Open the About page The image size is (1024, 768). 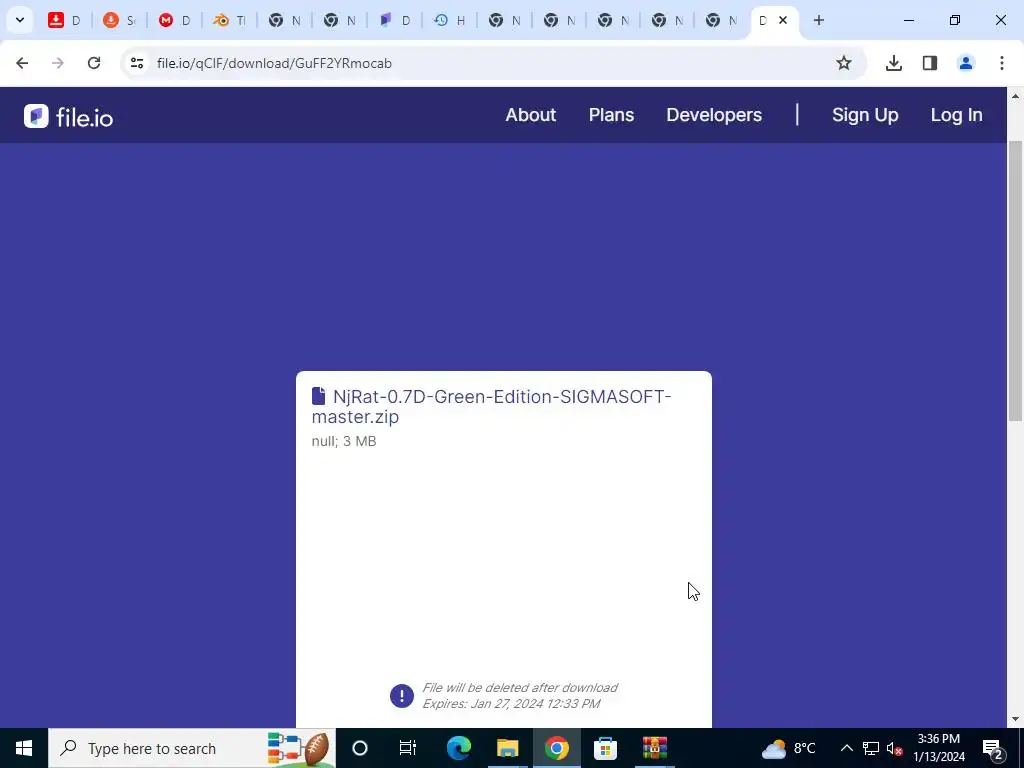[x=530, y=115]
